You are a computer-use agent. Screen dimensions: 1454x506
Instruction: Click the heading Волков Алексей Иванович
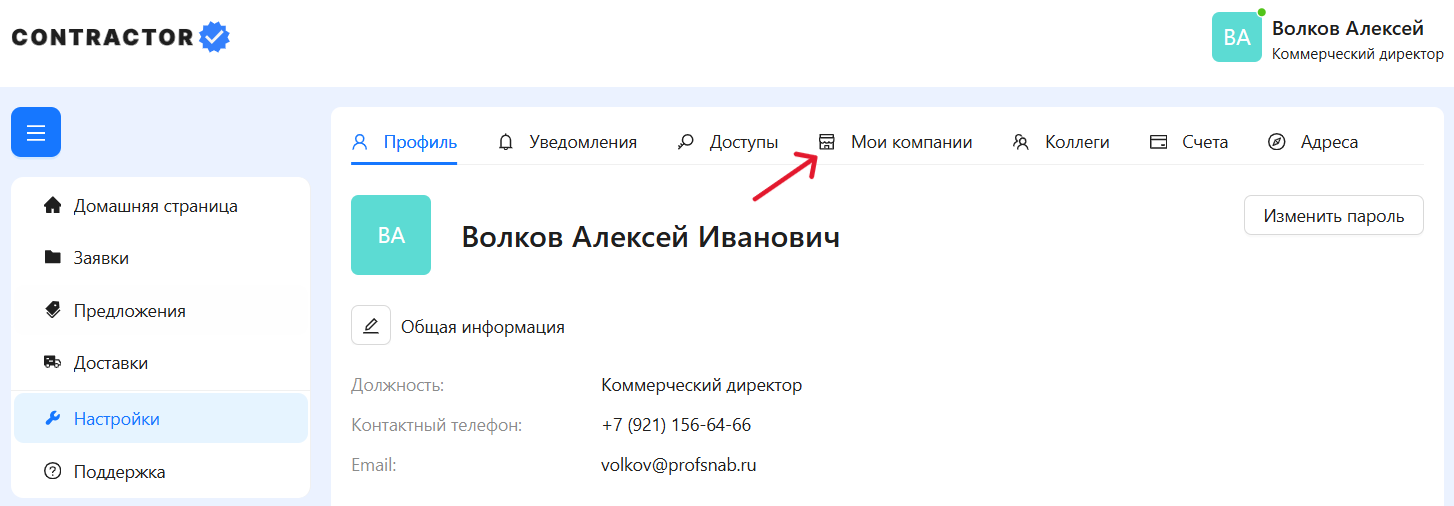651,237
